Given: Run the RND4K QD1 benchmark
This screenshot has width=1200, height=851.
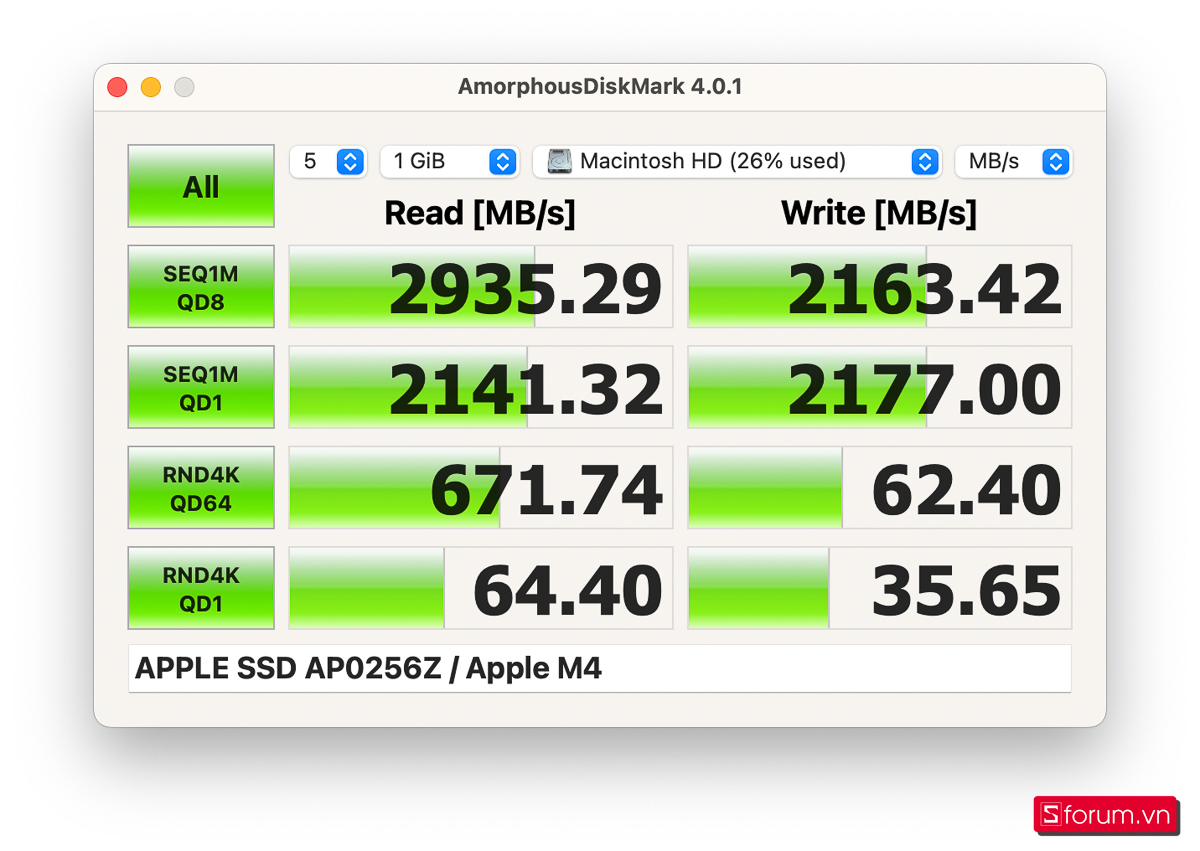Looking at the screenshot, I should pyautogui.click(x=201, y=588).
